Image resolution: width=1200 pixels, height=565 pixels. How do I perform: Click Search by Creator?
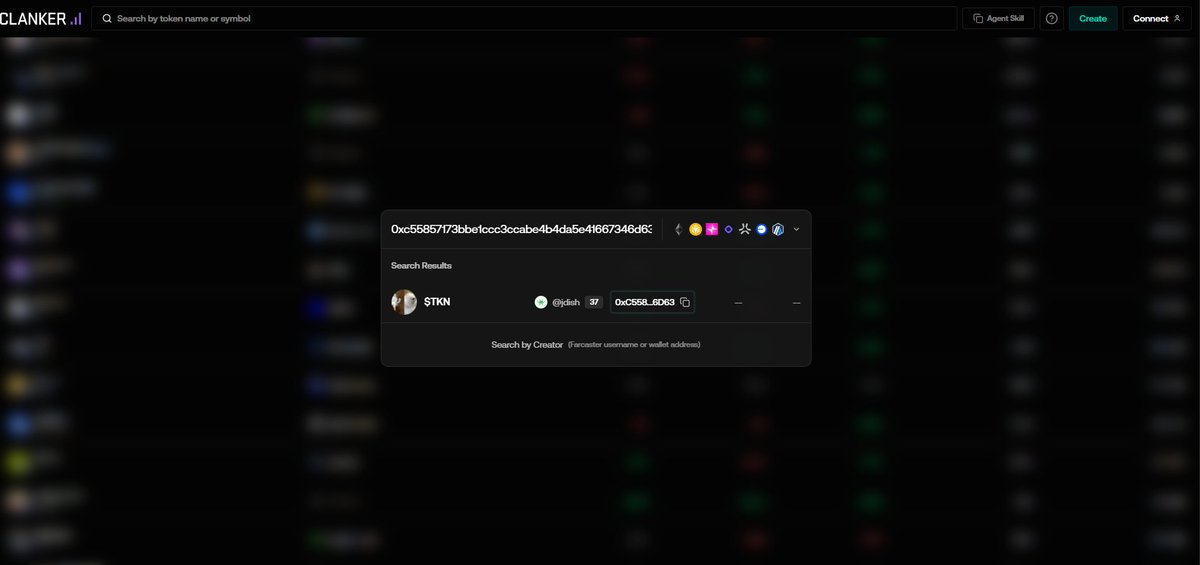pyautogui.click(x=527, y=345)
